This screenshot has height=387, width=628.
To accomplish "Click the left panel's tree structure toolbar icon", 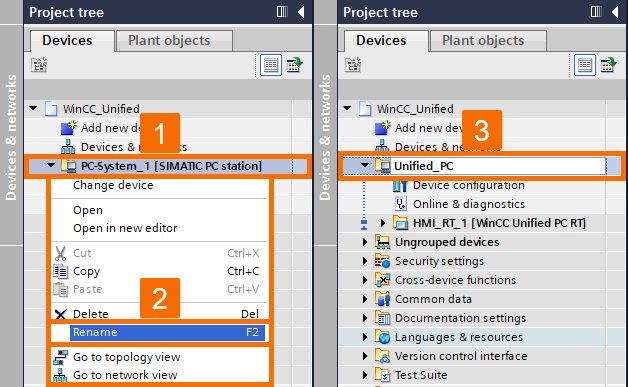I will click(39, 64).
